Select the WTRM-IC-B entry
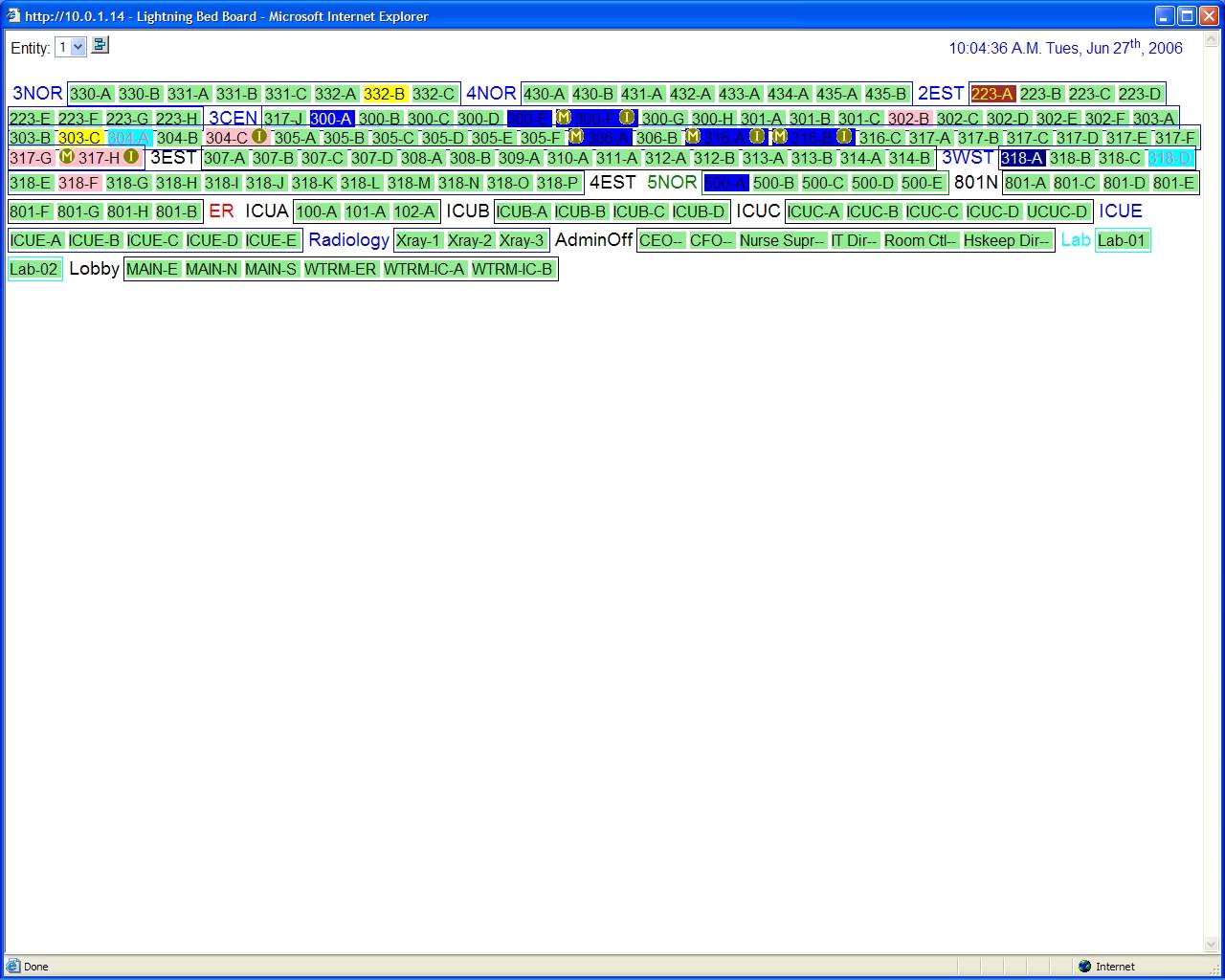This screenshot has height=980, width=1225. tap(513, 269)
